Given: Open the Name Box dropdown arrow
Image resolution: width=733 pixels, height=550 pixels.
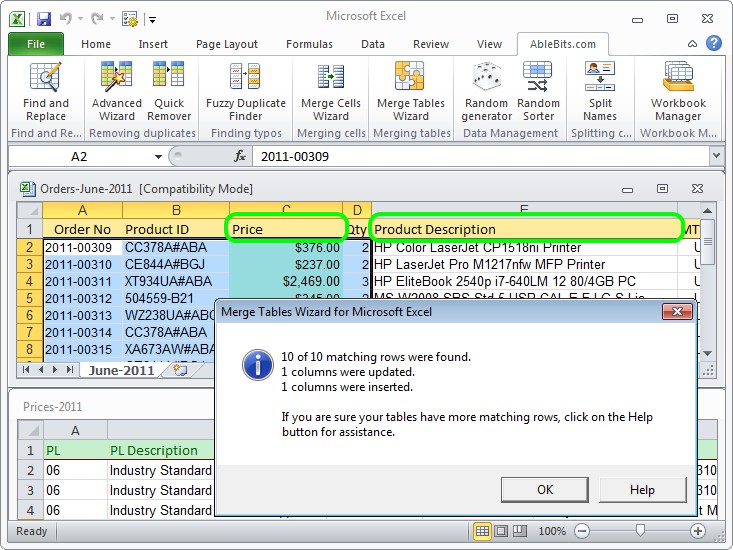Looking at the screenshot, I should 158,157.
